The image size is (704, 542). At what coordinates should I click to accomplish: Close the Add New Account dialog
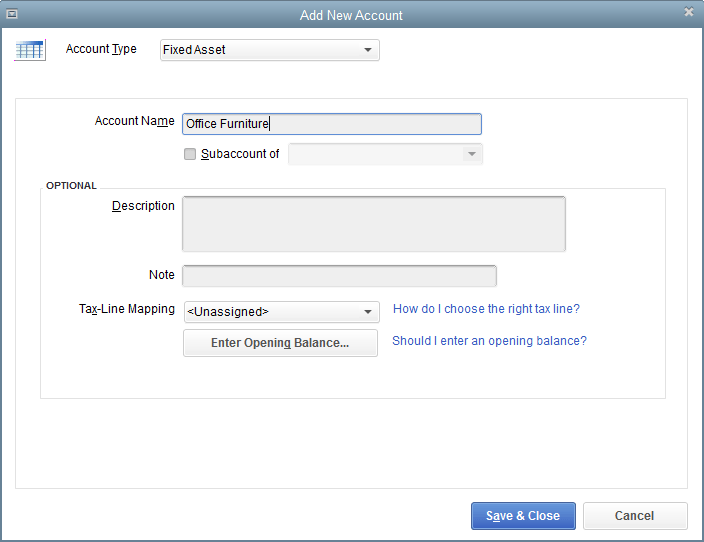tap(688, 12)
